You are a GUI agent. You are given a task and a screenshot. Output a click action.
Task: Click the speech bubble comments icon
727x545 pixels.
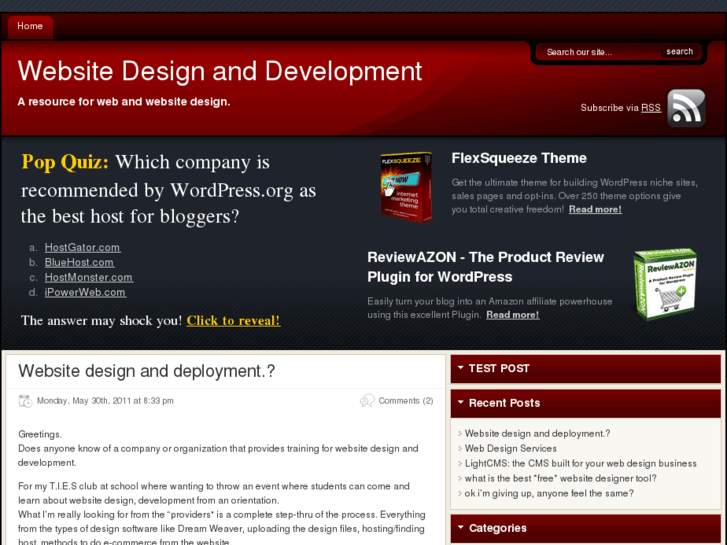367,400
